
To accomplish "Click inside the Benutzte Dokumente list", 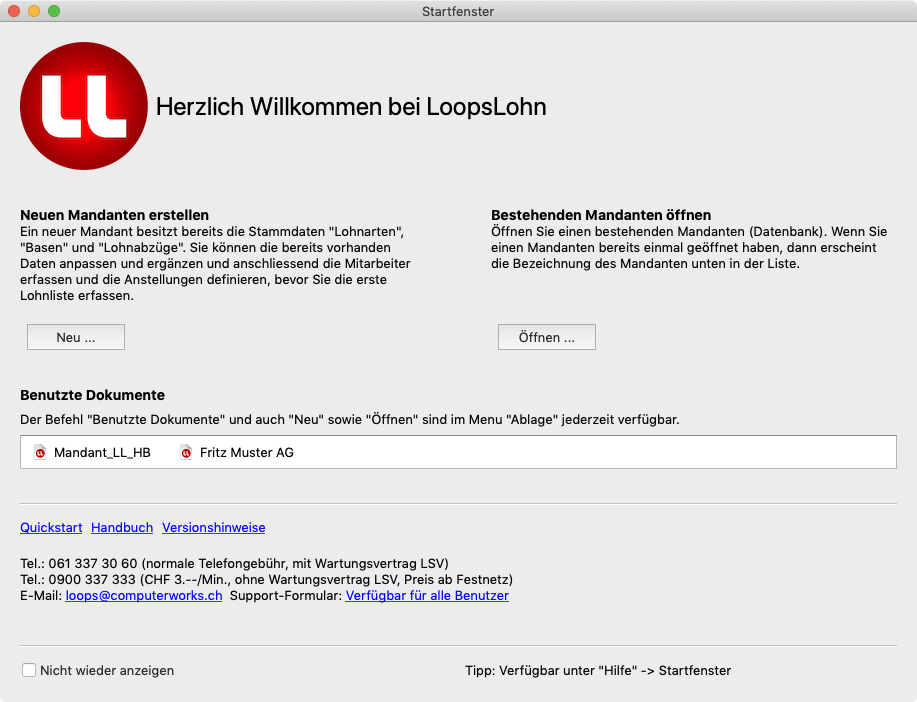I will (x=600, y=452).
